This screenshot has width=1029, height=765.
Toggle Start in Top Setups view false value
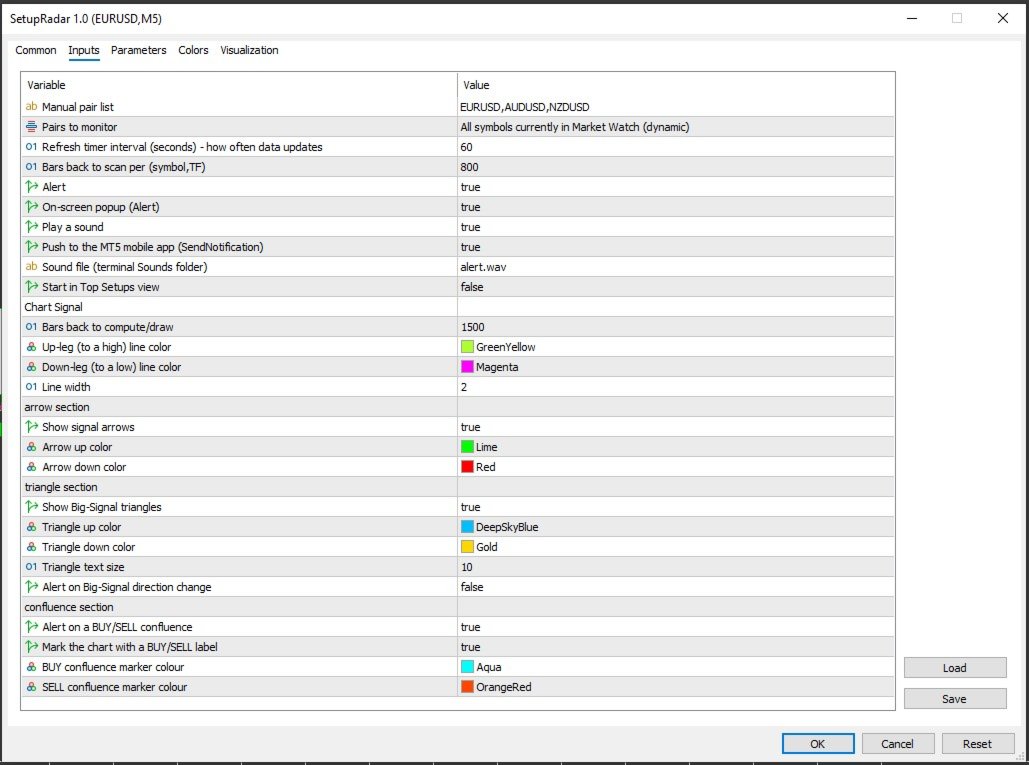pyautogui.click(x=676, y=287)
